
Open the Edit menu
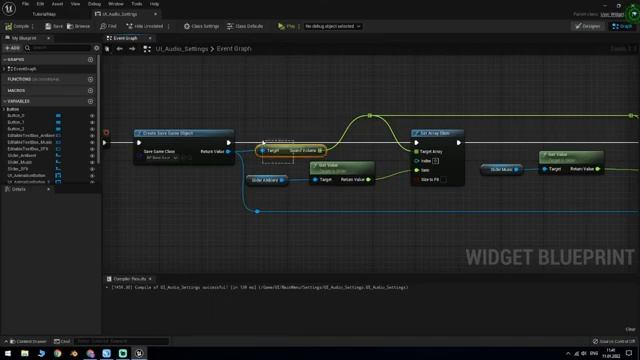(40, 4)
